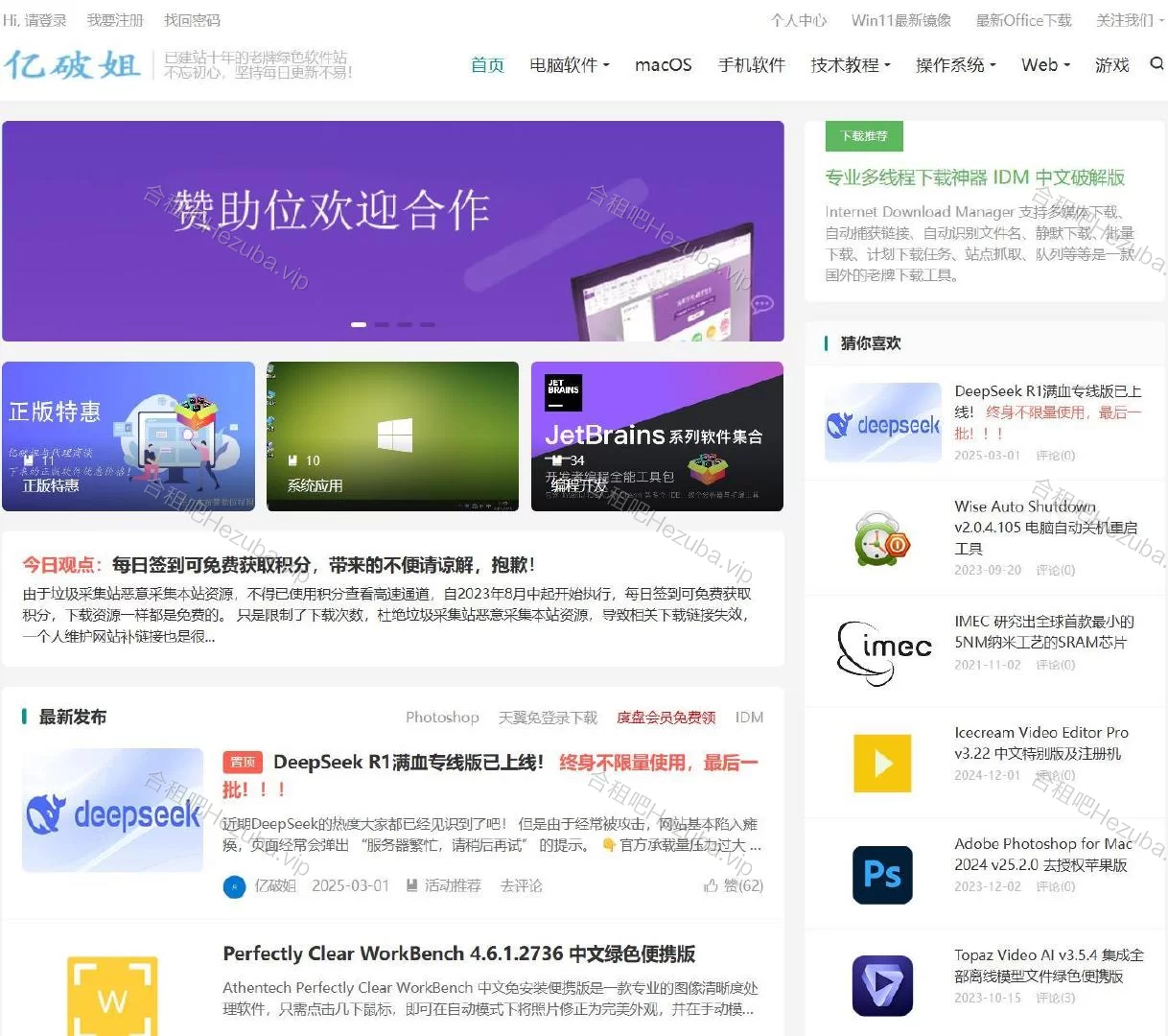Viewport: 1168px width, 1036px height.
Task: Click the 我要注册 link
Action: [x=115, y=20]
